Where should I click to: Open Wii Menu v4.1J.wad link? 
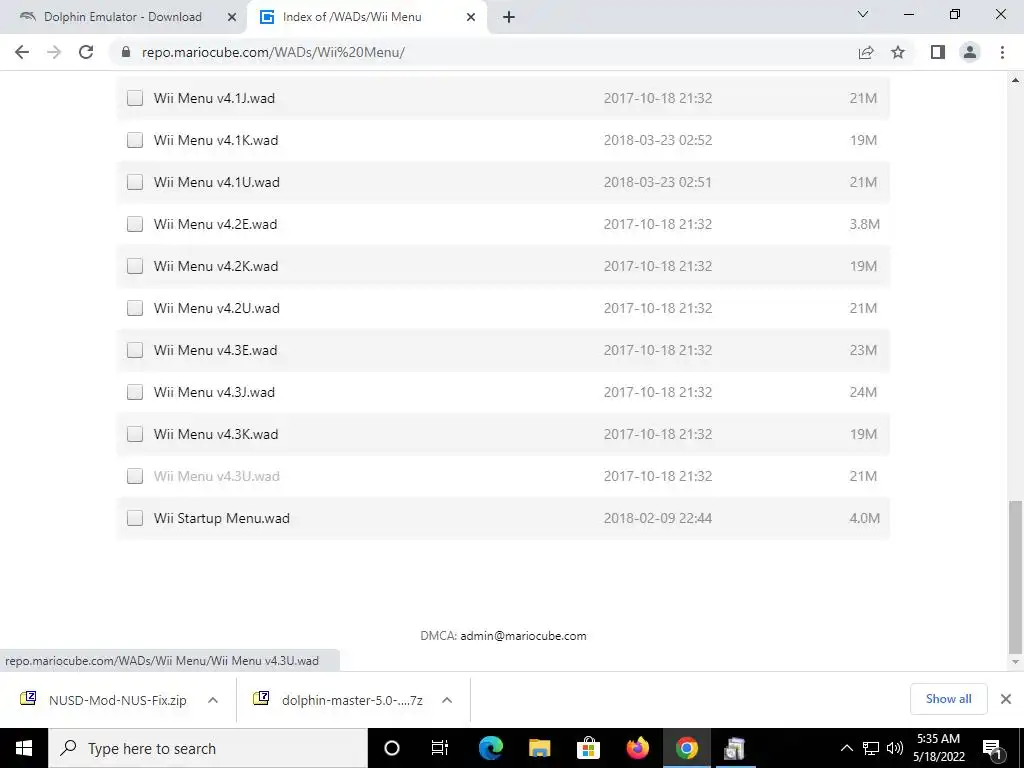click(x=214, y=98)
